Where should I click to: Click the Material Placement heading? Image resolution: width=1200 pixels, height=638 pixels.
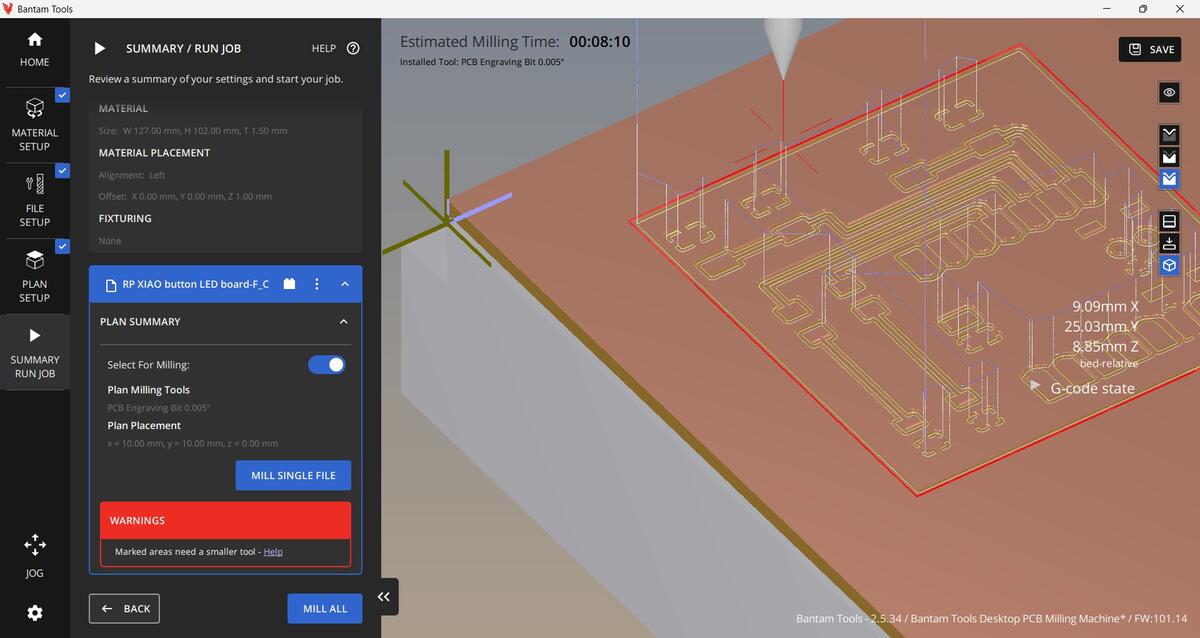[154, 153]
